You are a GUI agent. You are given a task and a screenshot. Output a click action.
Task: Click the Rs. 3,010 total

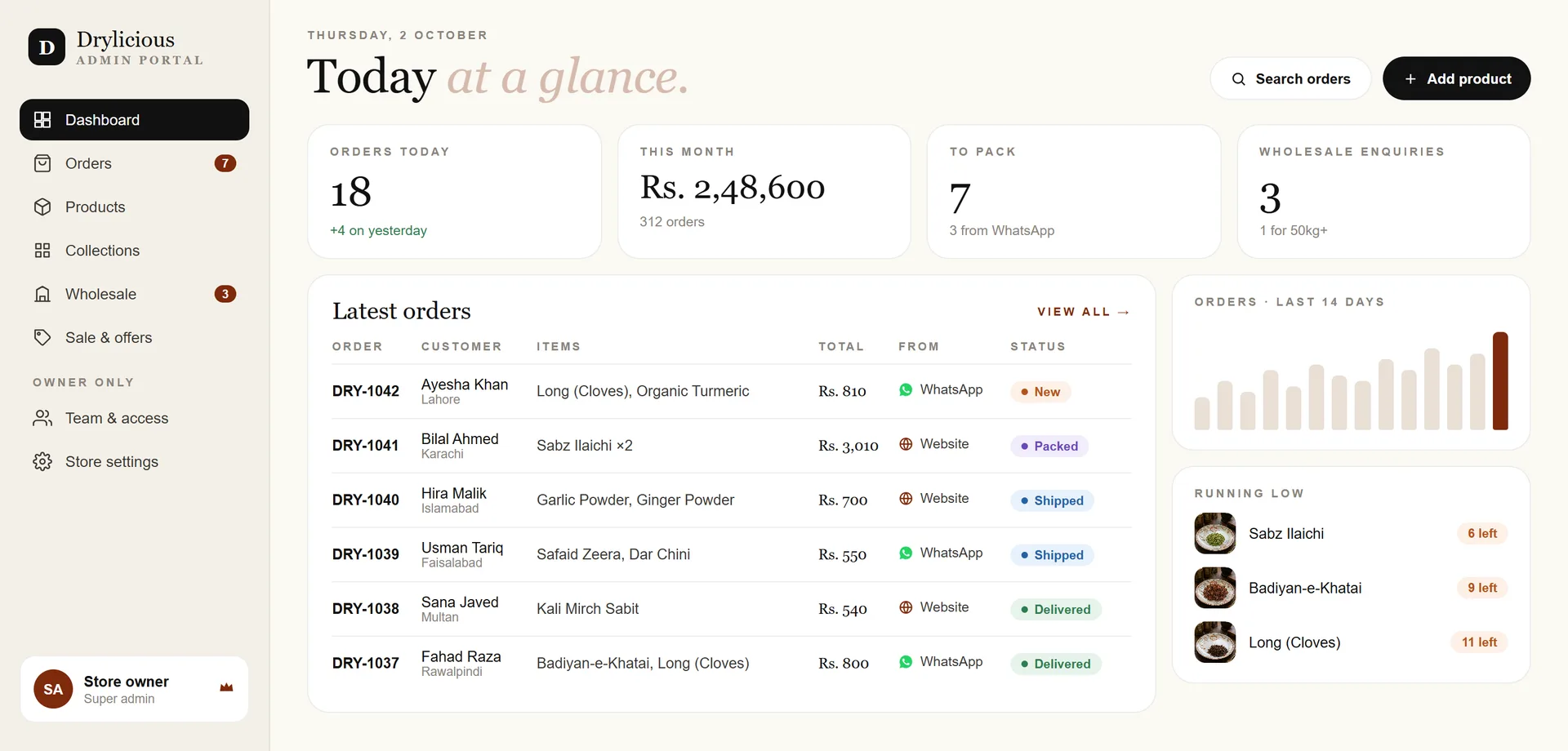[849, 446]
